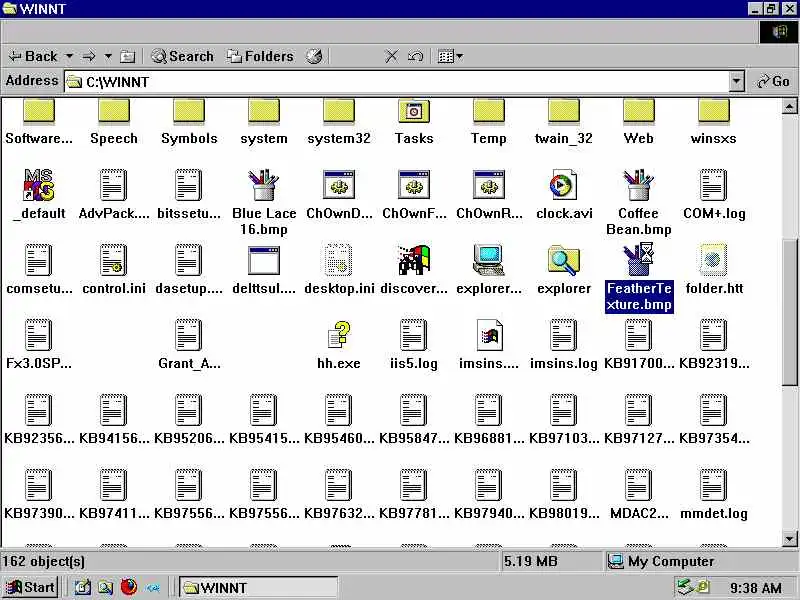Viewport: 800px width, 600px height.
Task: Open the Back history dropdown arrow
Action: coord(69,56)
